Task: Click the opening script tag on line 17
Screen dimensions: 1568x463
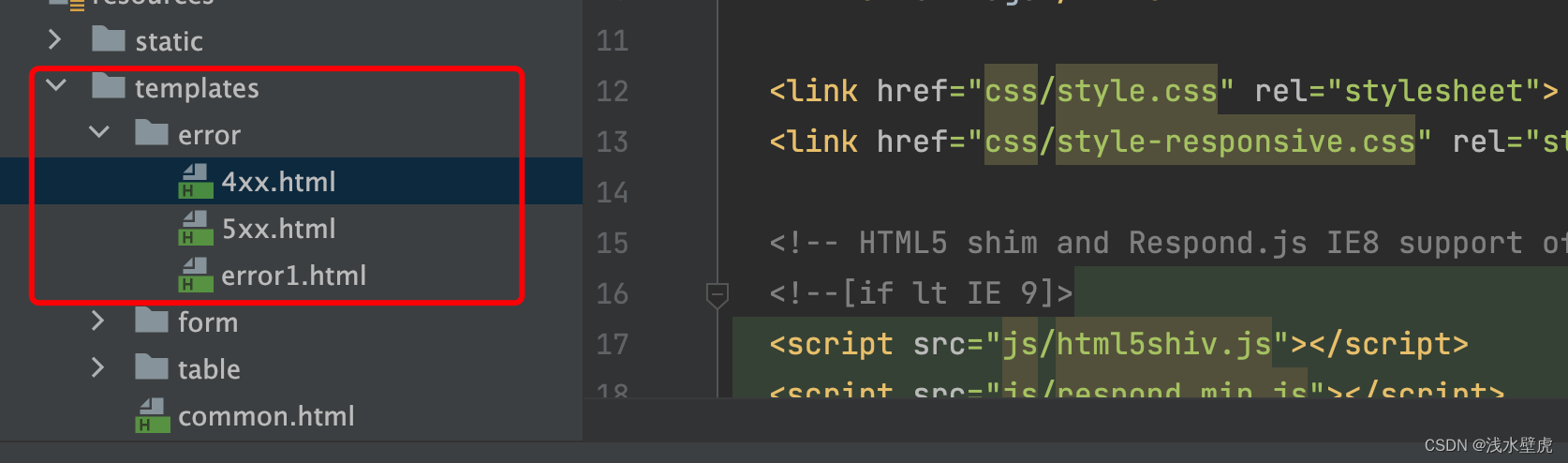Action: pos(831,344)
